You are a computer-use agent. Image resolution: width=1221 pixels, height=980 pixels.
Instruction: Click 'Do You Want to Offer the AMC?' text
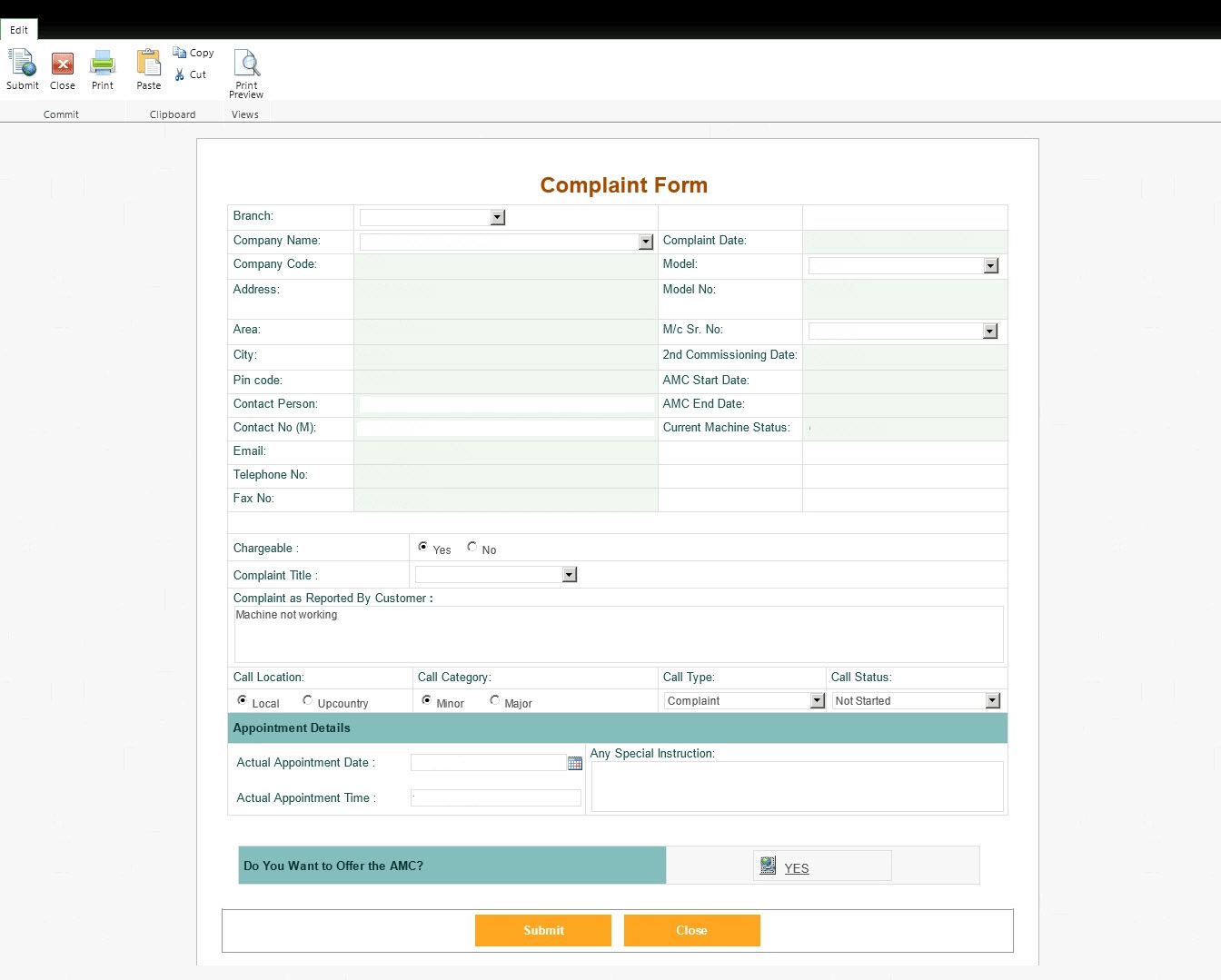[x=333, y=866]
